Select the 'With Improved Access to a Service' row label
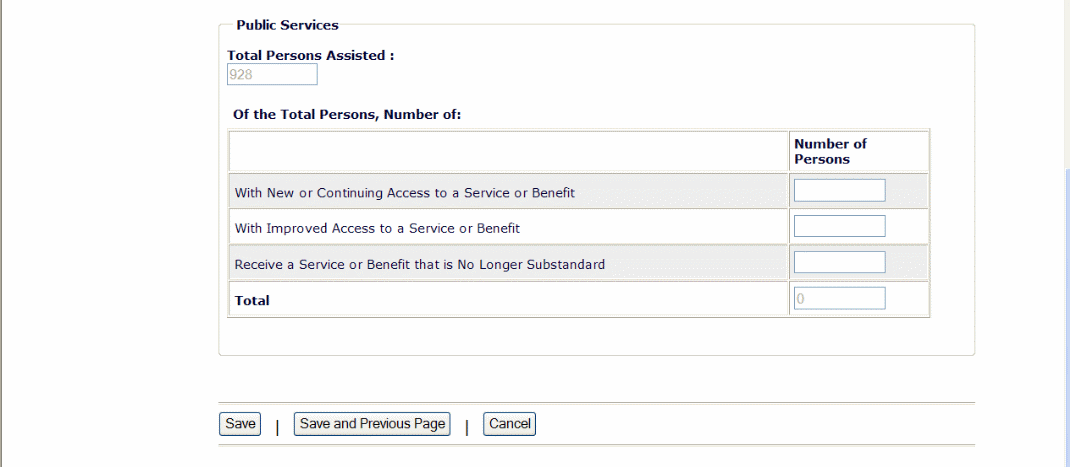The height and width of the screenshot is (467, 1070). pos(377,228)
